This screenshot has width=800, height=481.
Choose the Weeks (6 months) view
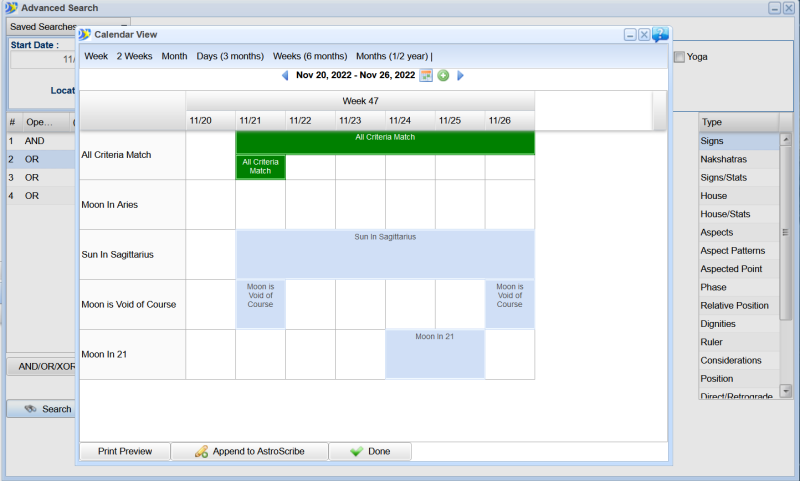[x=310, y=56]
